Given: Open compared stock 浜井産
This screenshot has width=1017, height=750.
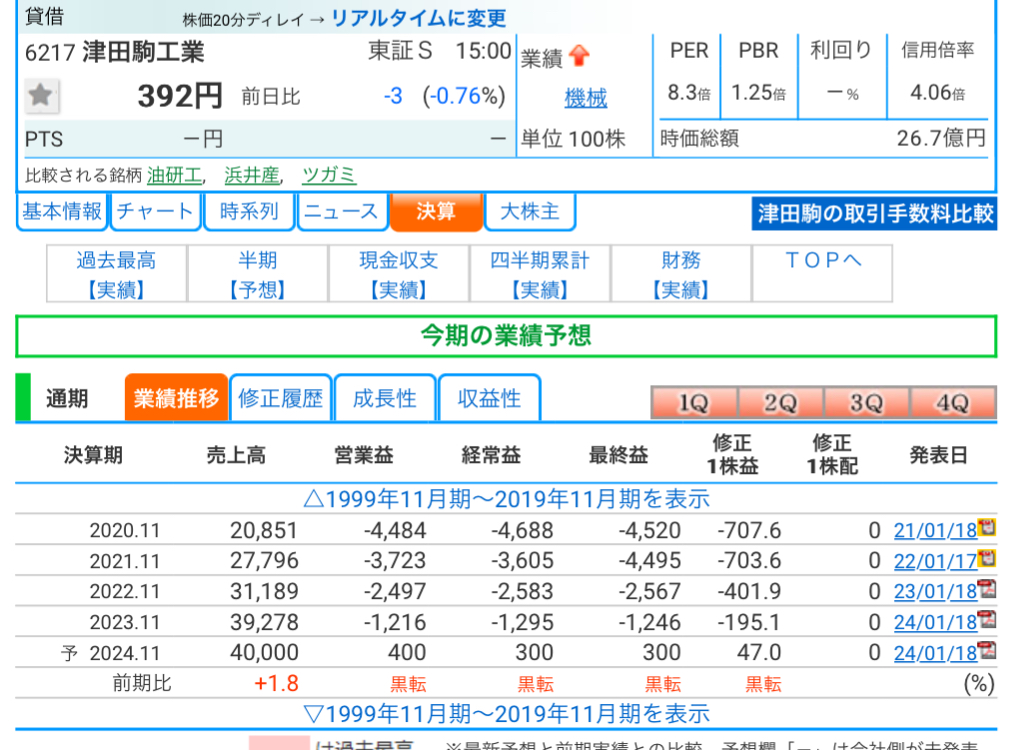Looking at the screenshot, I should click(x=252, y=175).
